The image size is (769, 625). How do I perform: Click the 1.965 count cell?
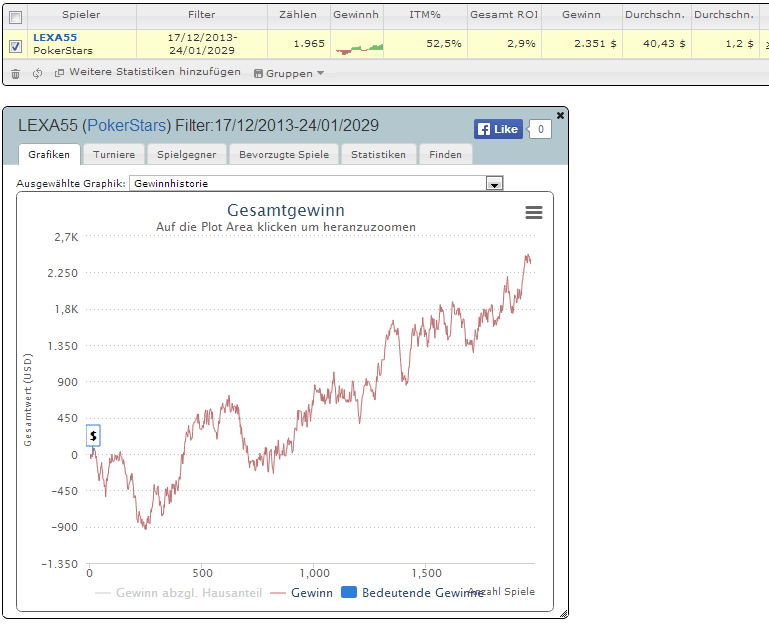click(x=299, y=44)
